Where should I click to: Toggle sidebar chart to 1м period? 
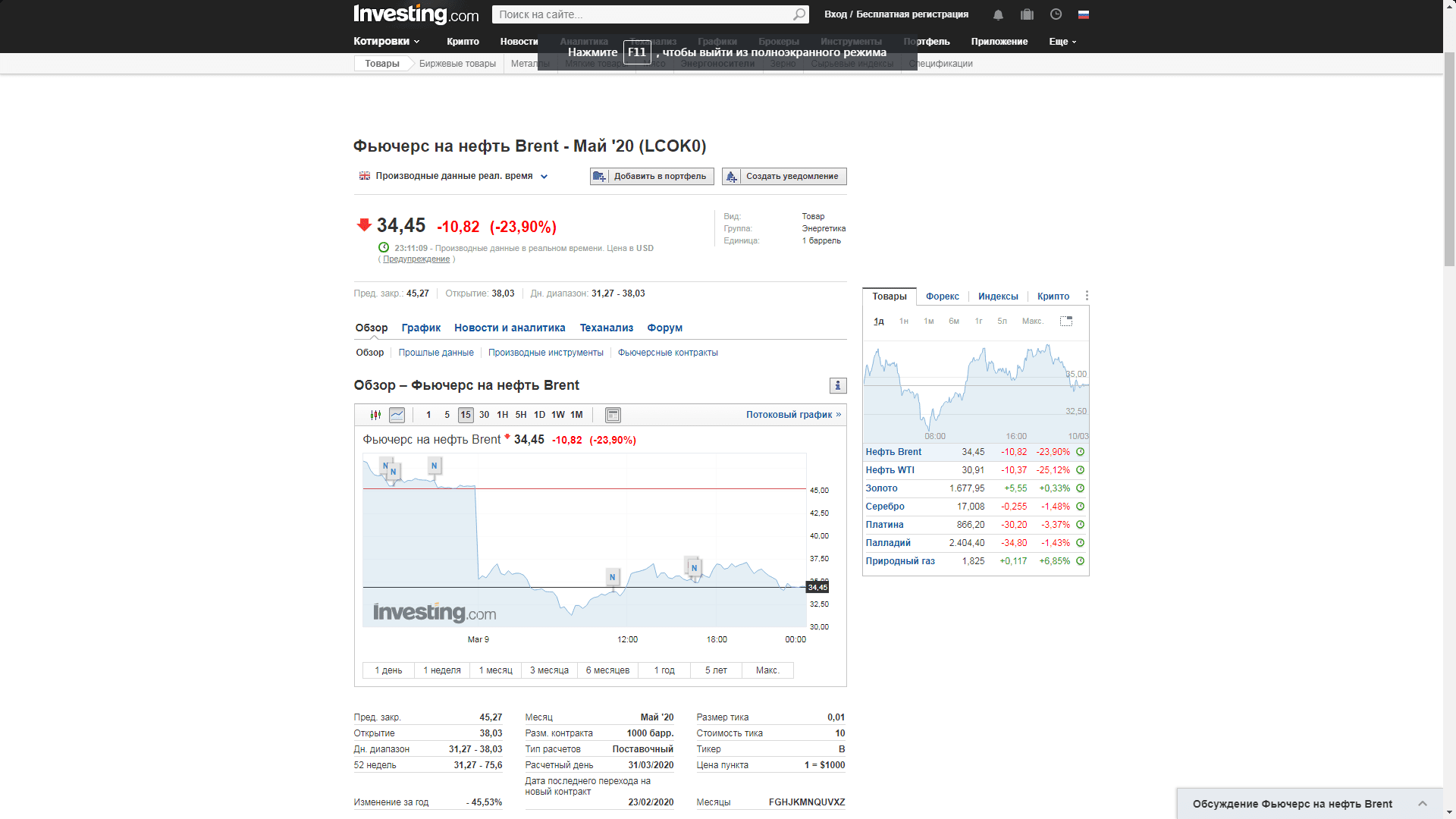click(x=928, y=322)
